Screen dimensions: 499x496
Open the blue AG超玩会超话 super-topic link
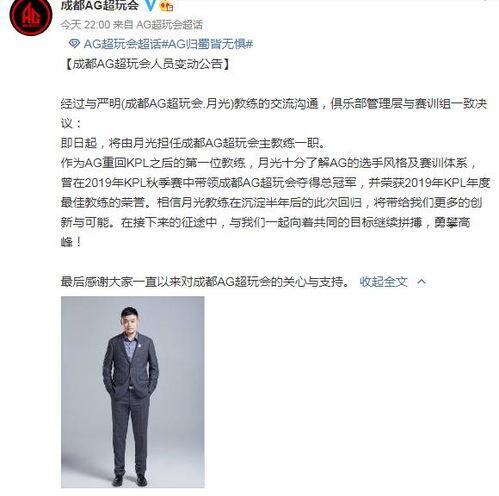click(122, 44)
